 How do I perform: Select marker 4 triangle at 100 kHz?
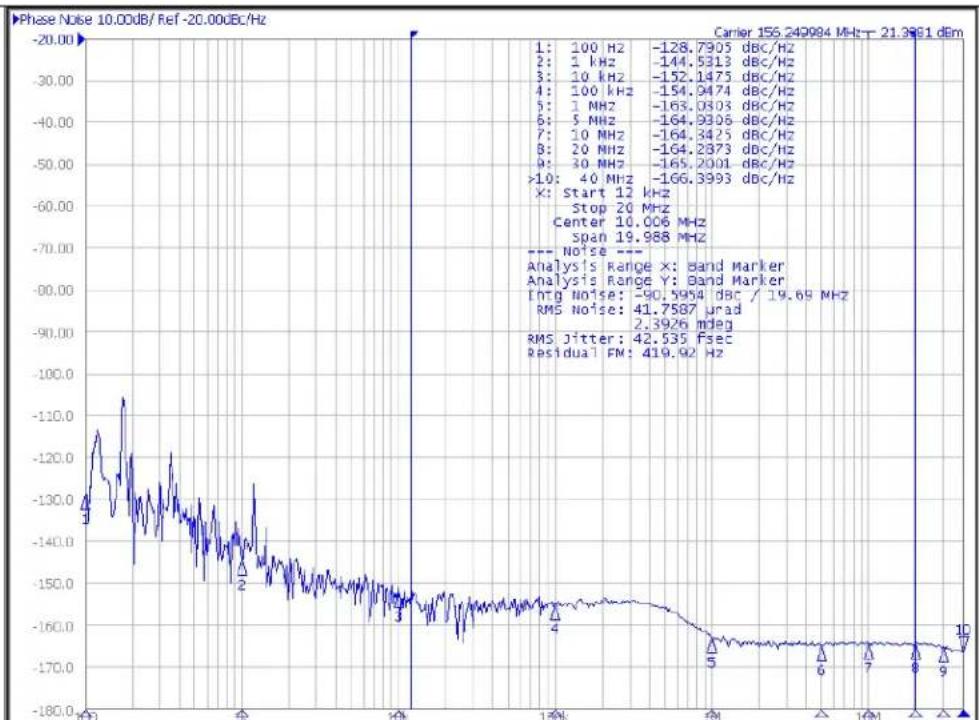pos(554,612)
